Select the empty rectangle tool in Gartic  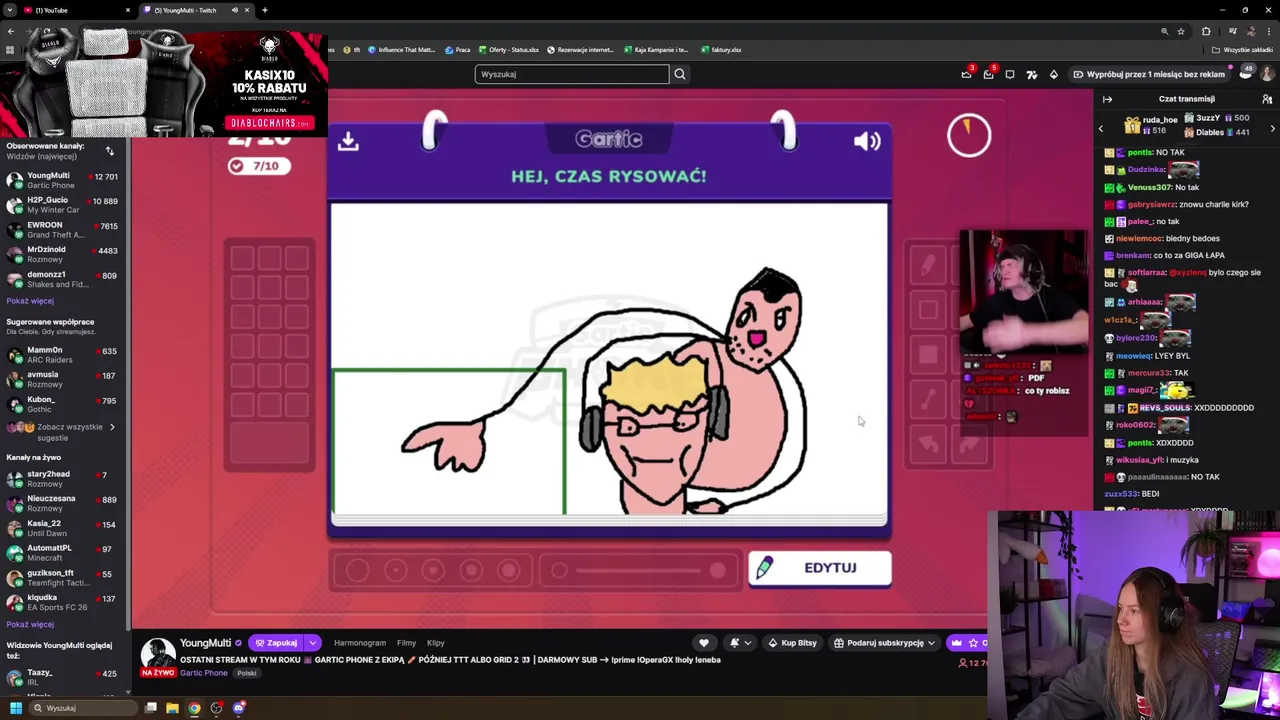(928, 310)
